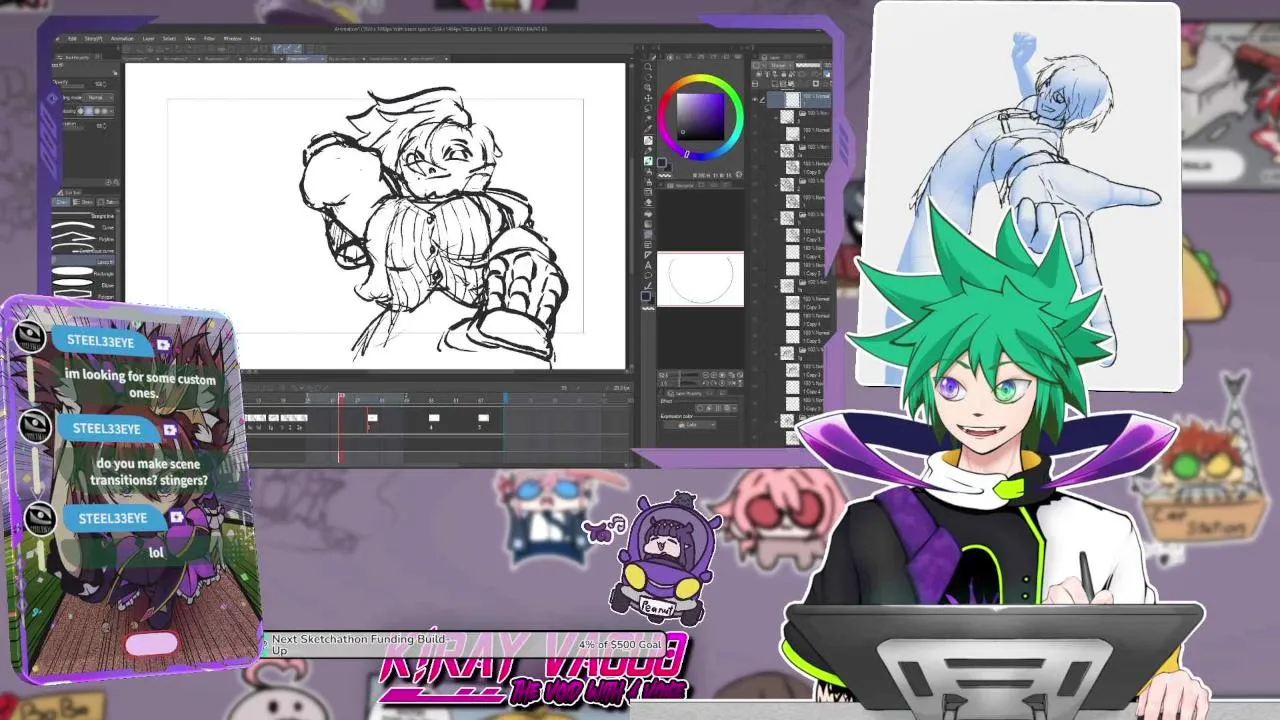Select the first anti-aliasing option (none)
The width and height of the screenshot is (1280, 720).
[x=80, y=111]
